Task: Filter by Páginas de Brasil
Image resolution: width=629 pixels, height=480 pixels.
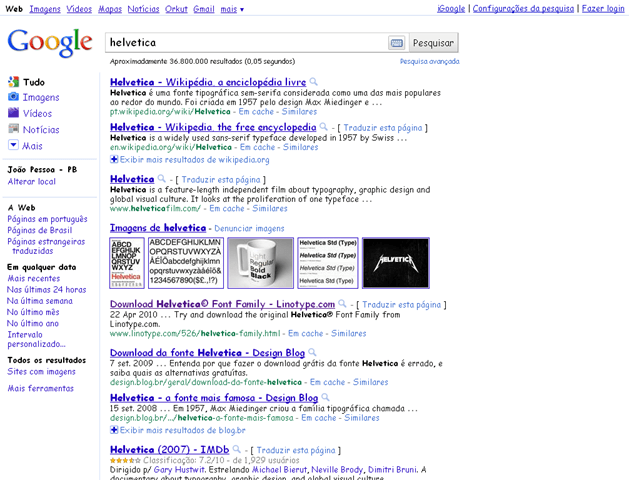Action: click(40, 230)
